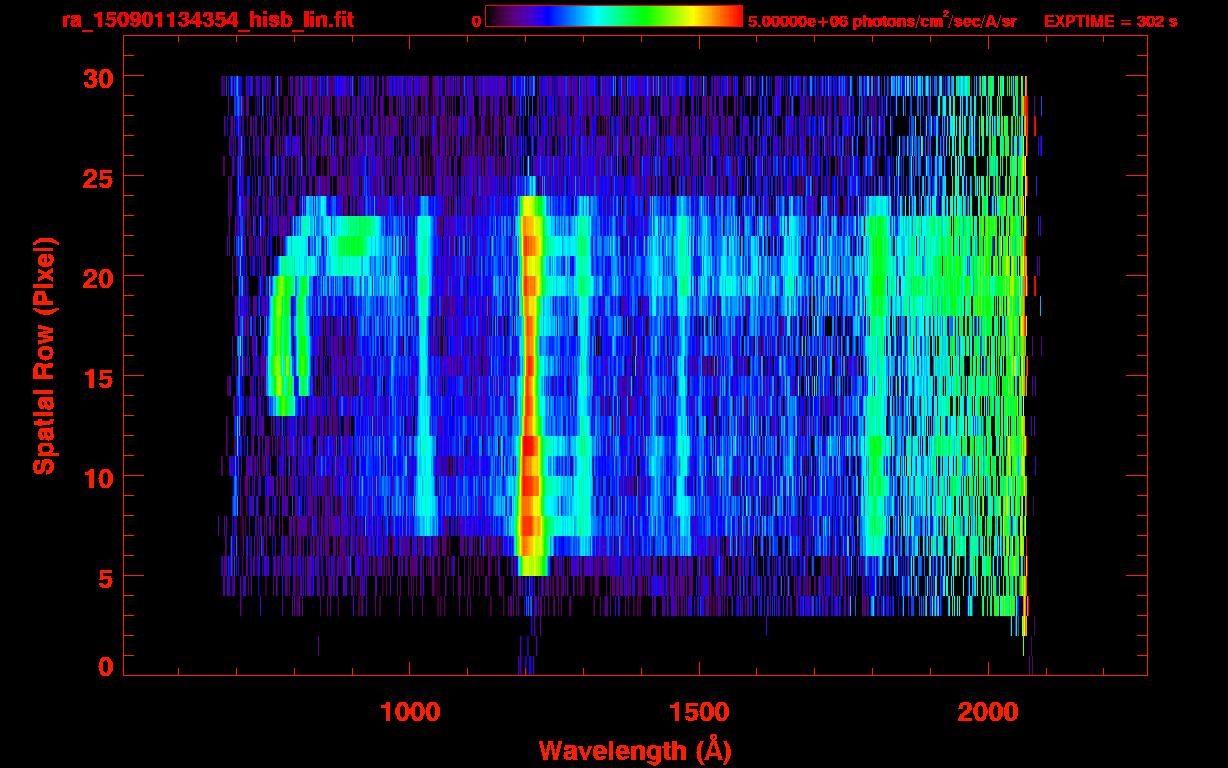Click the file name ra_150901134354_hisb_lin.fit
The image size is (1228, 768).
point(207,20)
